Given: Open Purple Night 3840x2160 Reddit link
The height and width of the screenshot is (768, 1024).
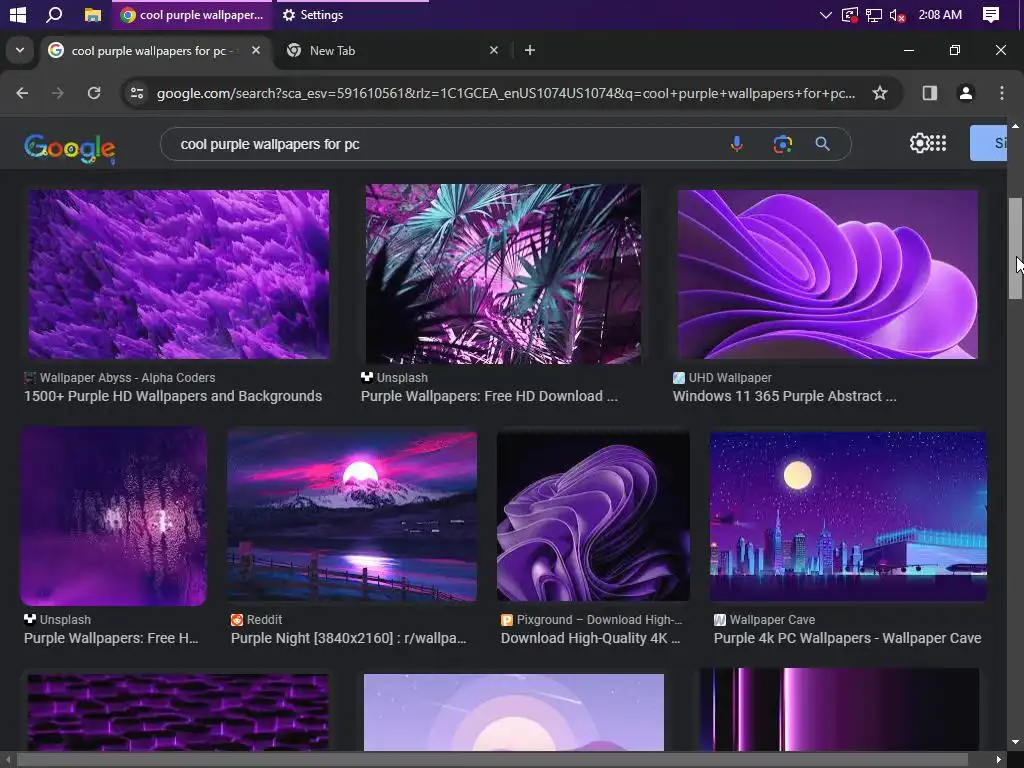Looking at the screenshot, I should pos(349,638).
